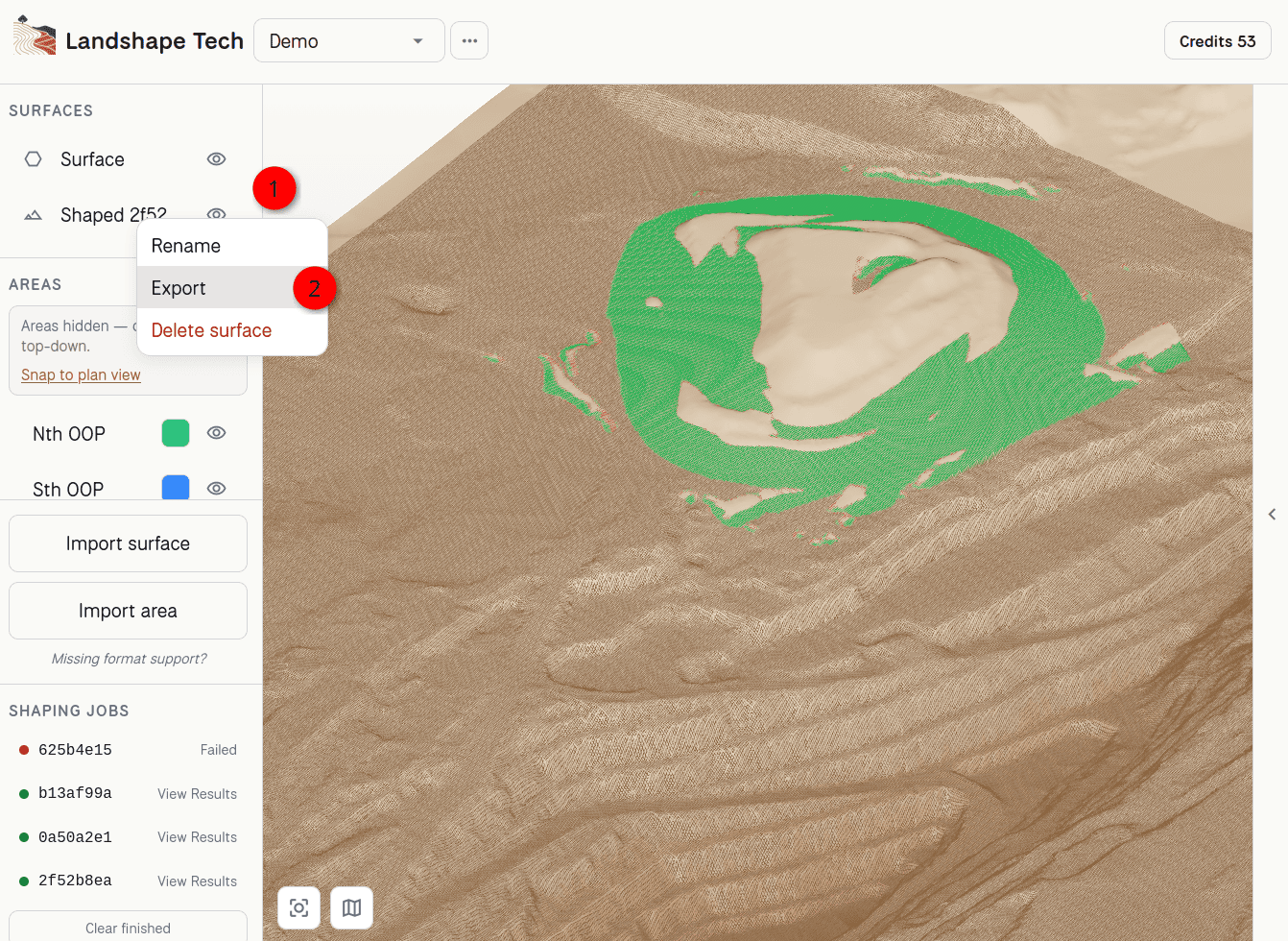Click the Clear finished button

128,927
